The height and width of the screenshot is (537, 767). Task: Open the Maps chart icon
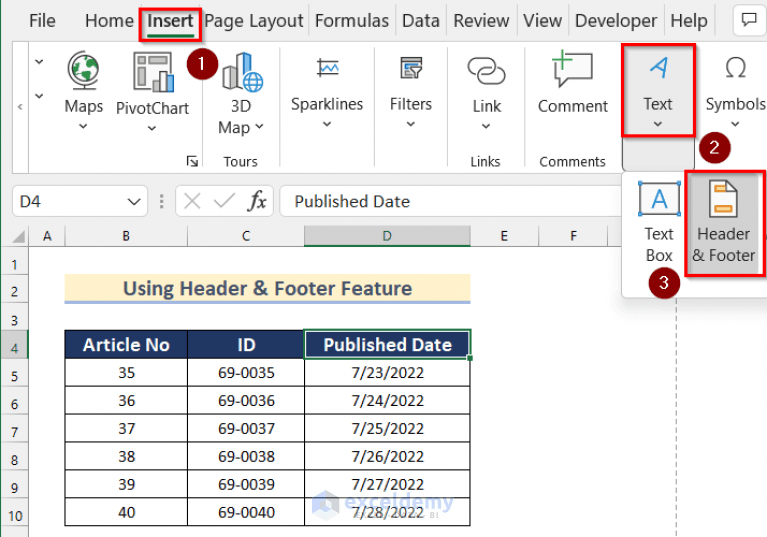[84, 71]
